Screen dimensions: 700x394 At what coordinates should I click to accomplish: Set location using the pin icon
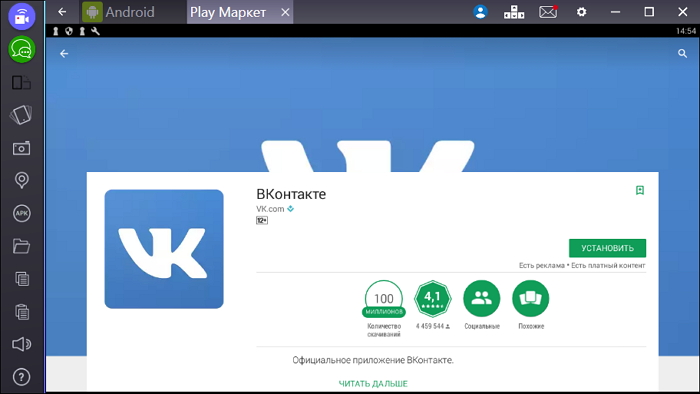click(21, 180)
